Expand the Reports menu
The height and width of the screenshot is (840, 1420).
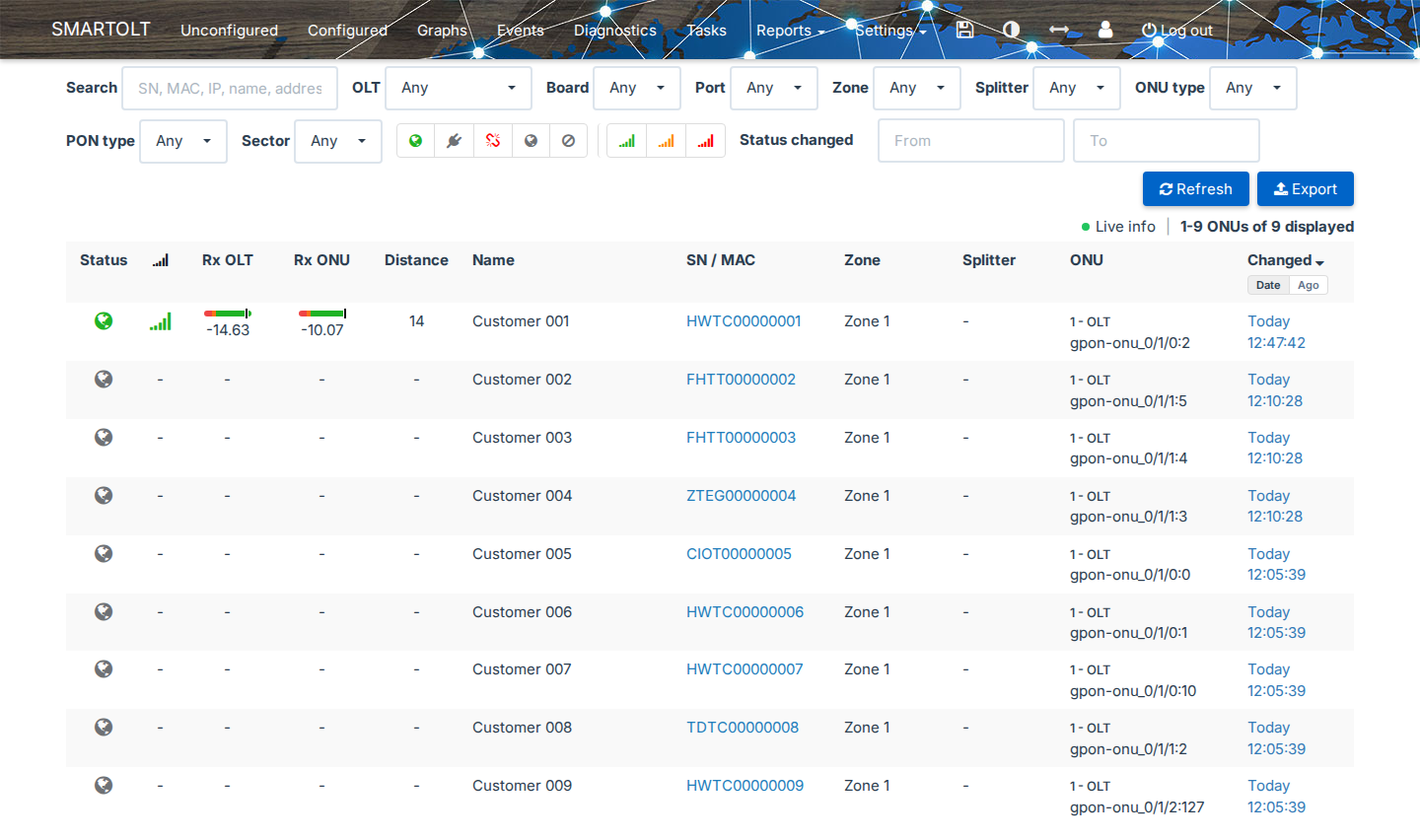coord(790,30)
